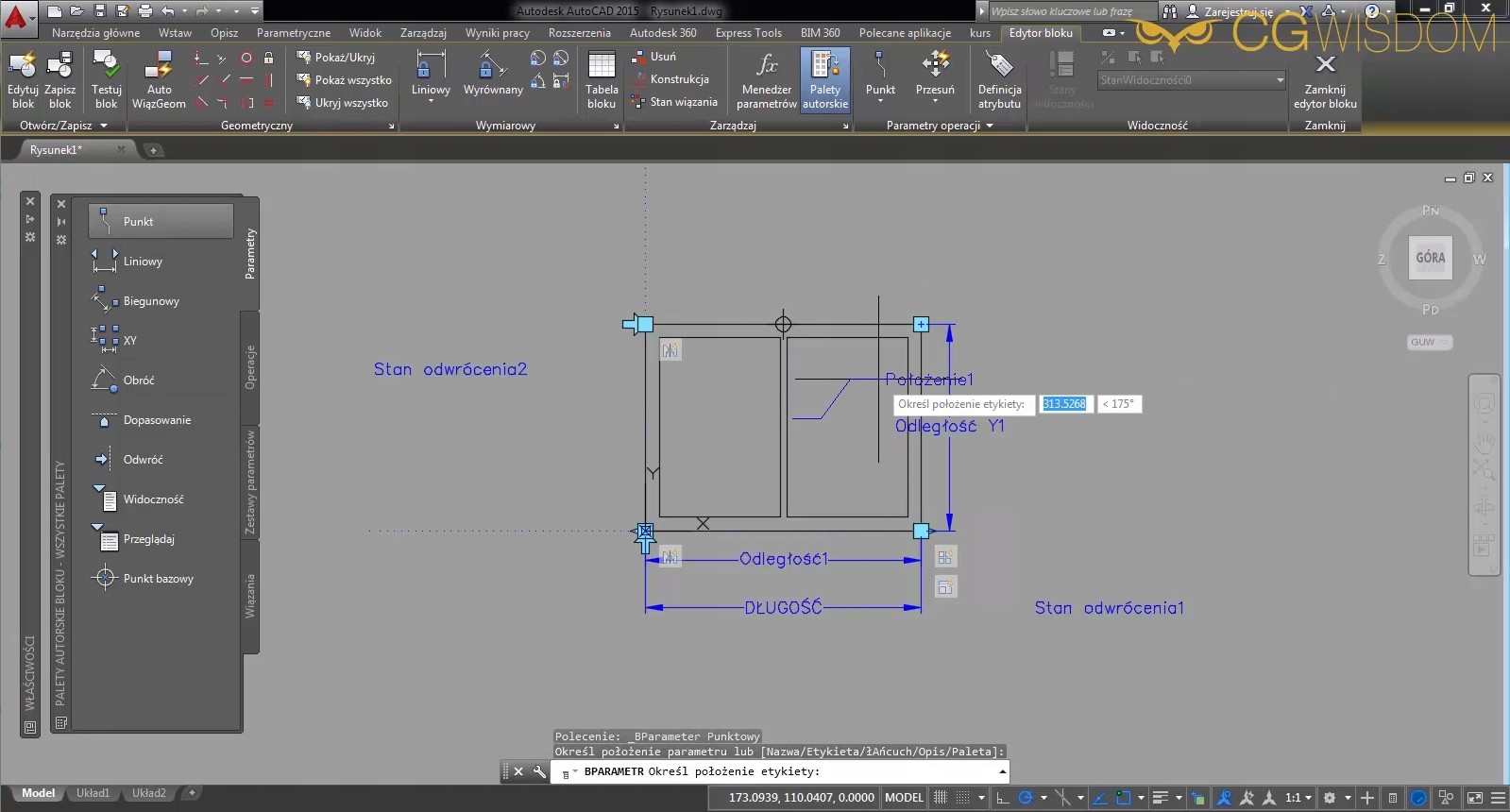Open Menedżer parametrów

coord(766,79)
